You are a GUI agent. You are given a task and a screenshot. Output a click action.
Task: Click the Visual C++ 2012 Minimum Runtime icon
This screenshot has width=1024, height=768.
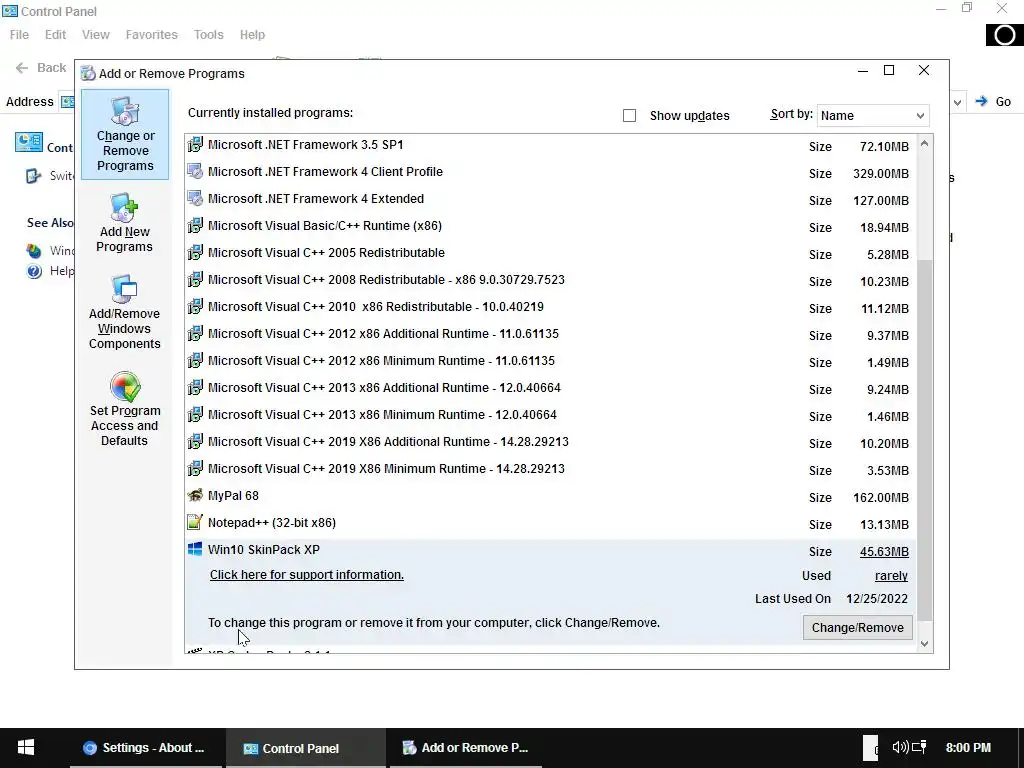tap(195, 360)
